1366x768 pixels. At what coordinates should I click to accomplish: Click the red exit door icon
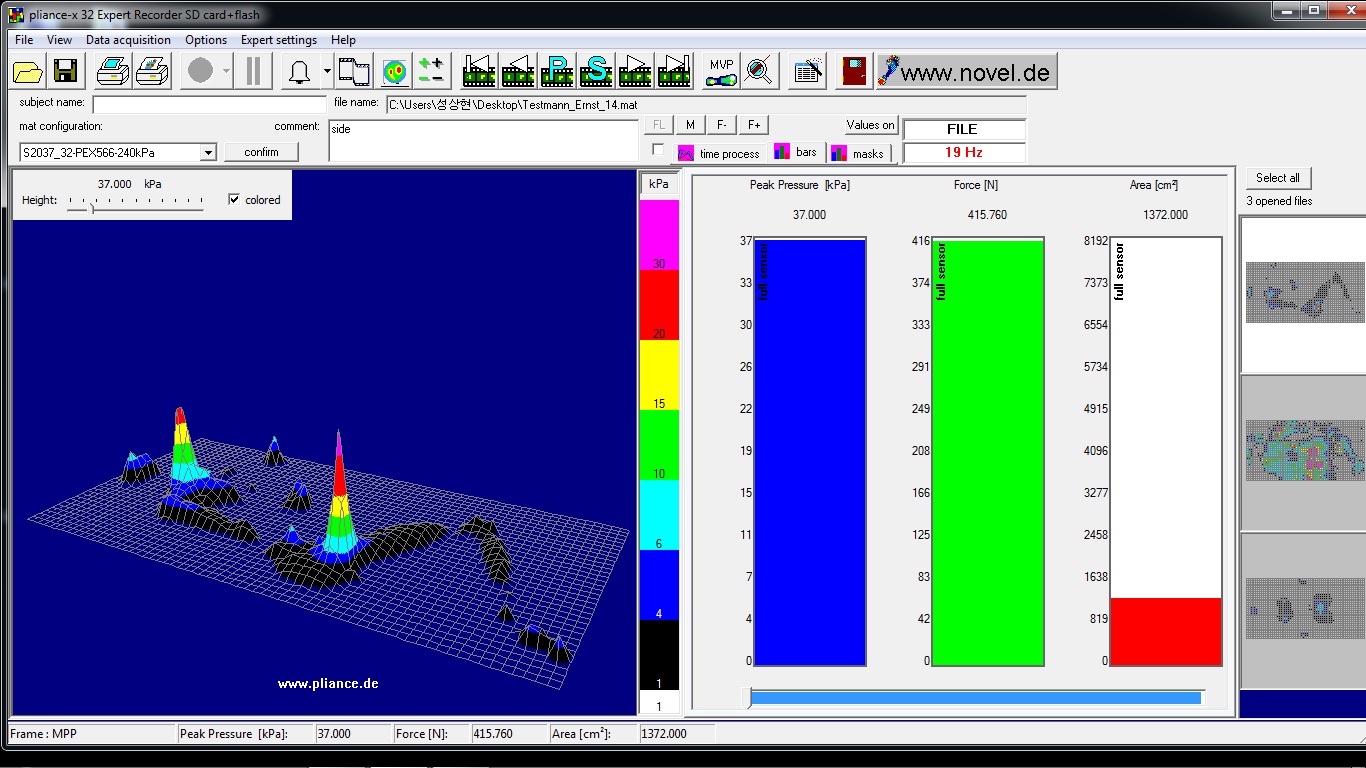point(855,71)
